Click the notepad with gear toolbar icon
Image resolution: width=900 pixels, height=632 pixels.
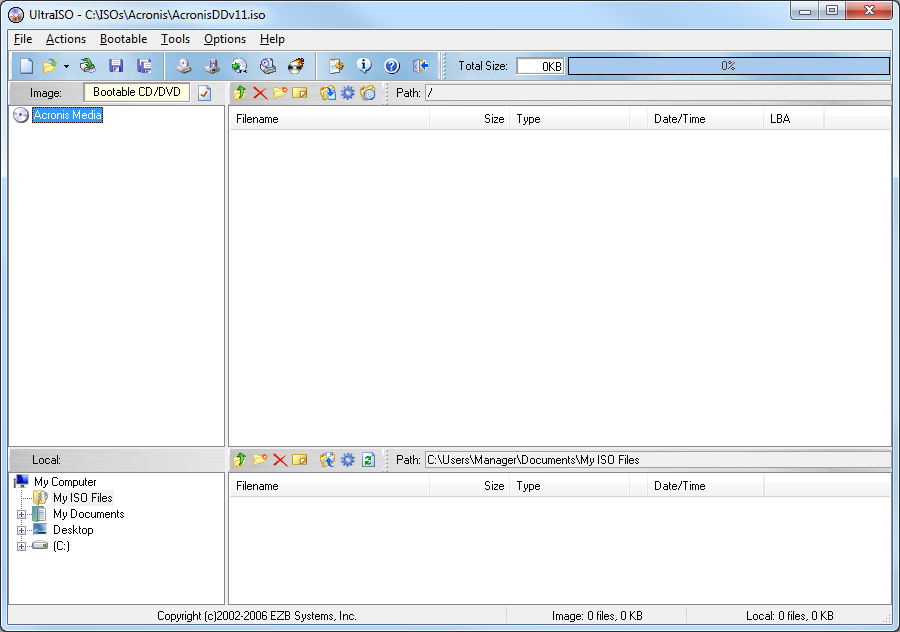tap(336, 66)
